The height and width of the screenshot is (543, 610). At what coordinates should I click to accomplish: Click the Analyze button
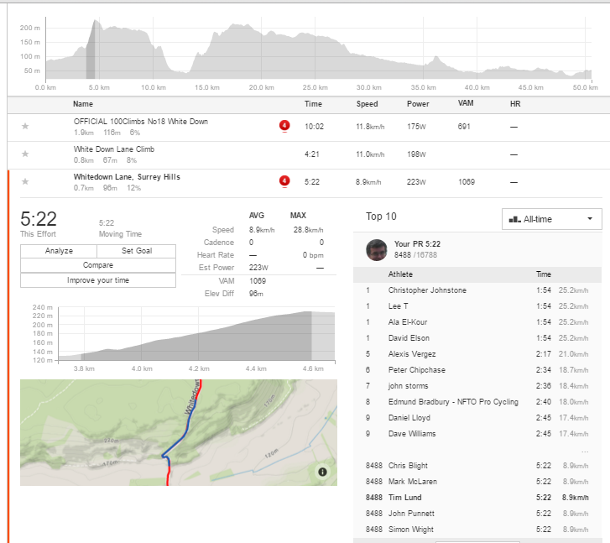[59, 251]
